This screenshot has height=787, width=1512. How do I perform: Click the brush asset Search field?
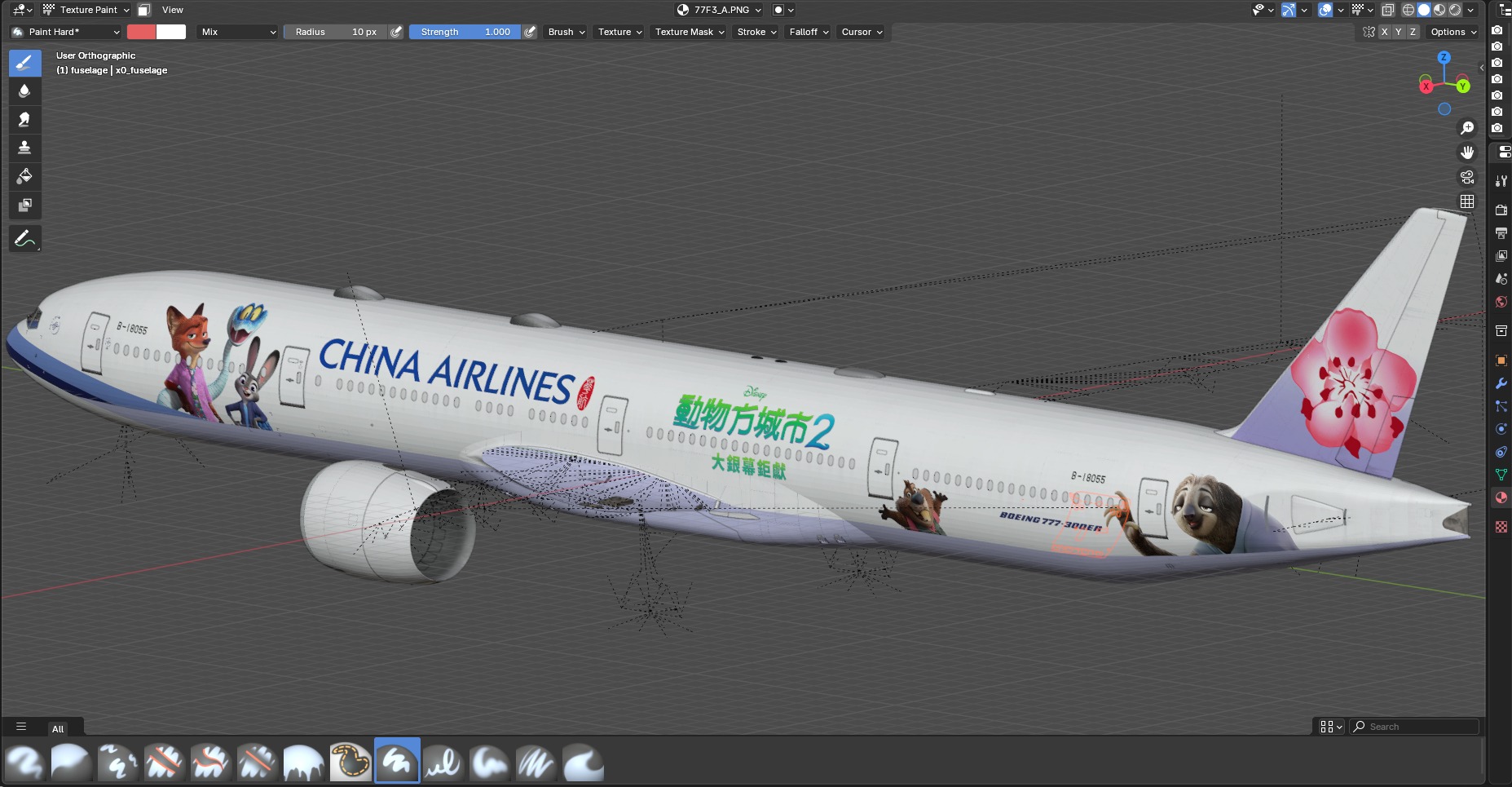tap(1414, 727)
